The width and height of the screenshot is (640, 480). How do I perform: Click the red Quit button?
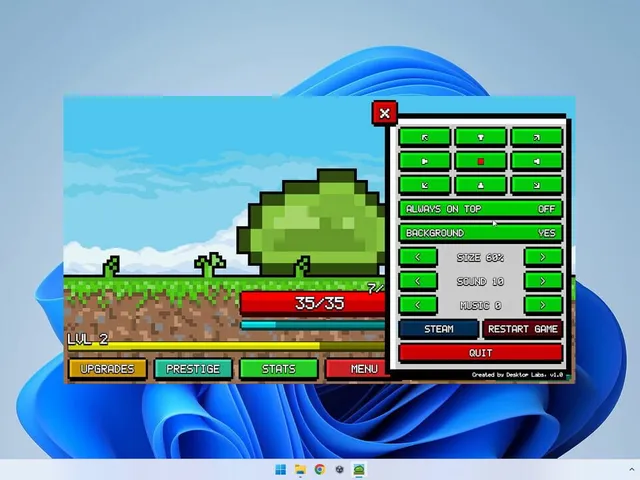point(481,353)
